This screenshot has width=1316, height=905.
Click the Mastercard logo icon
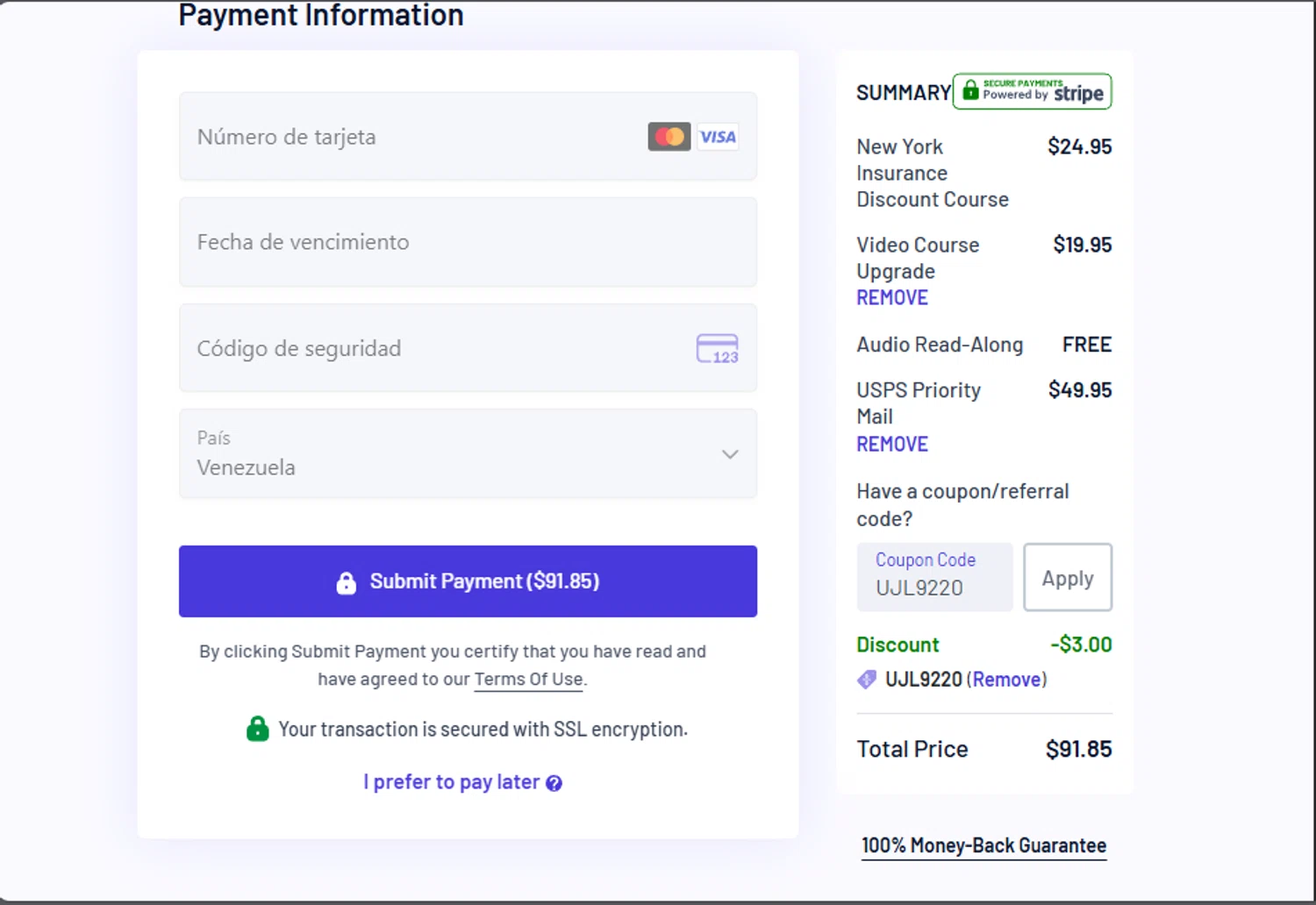669,137
